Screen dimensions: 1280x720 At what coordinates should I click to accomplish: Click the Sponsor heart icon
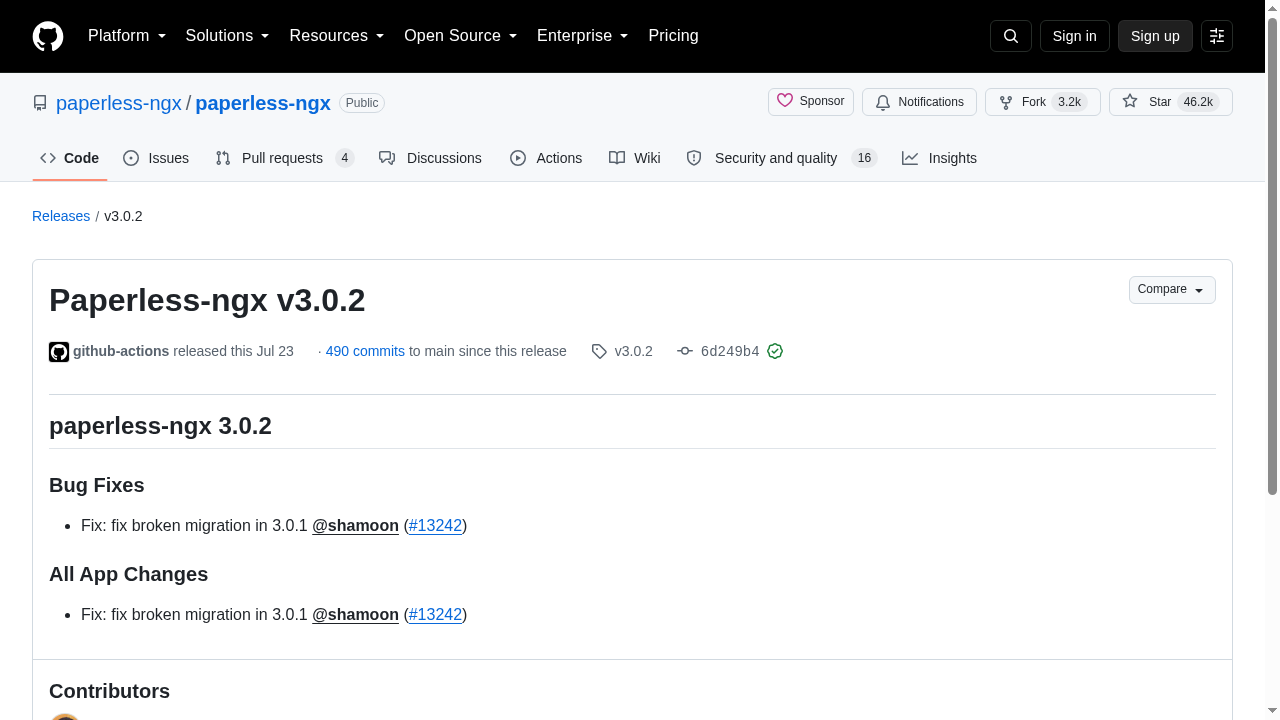[785, 101]
